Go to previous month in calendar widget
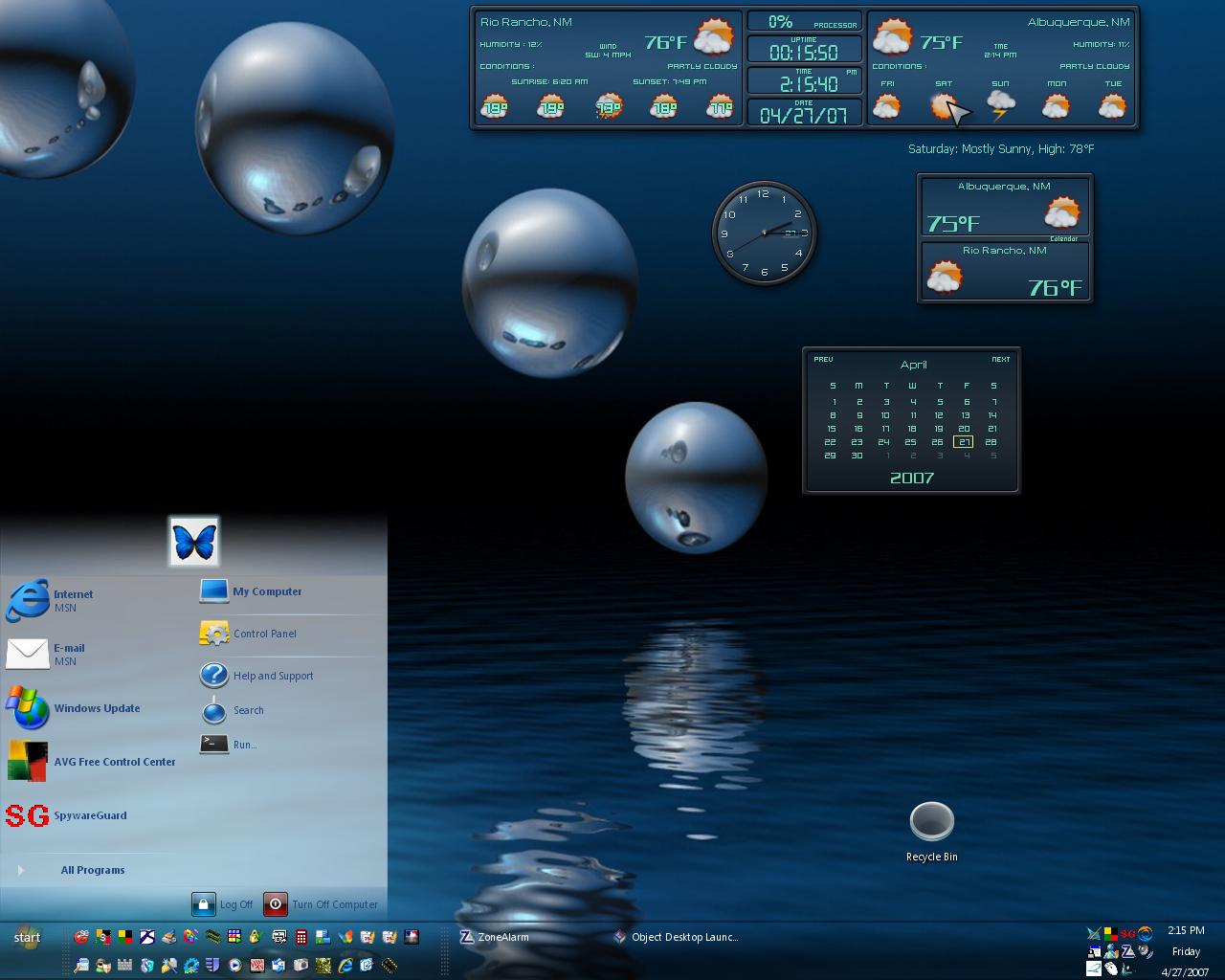 [823, 360]
